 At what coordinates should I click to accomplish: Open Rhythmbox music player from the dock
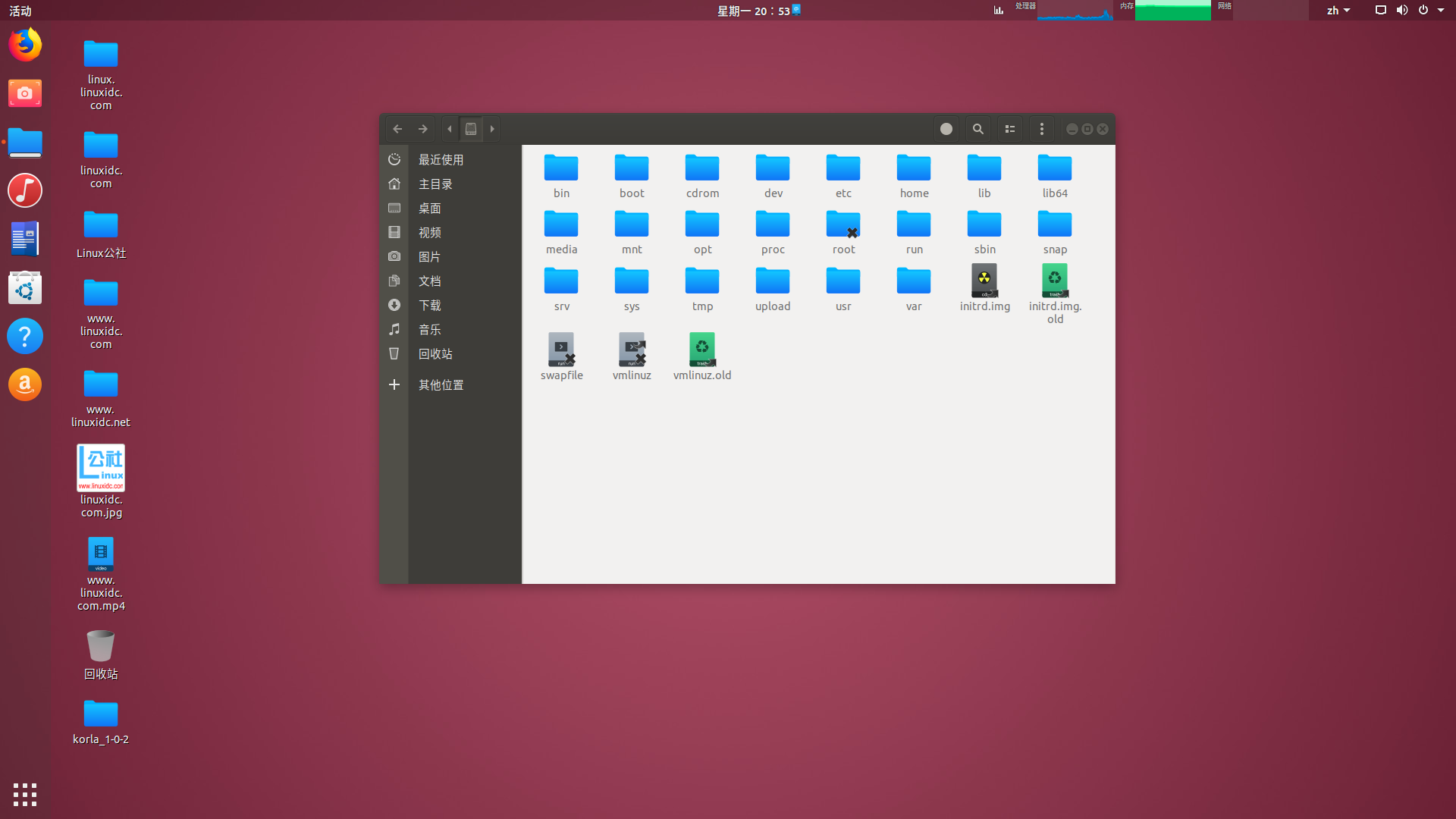[x=25, y=190]
